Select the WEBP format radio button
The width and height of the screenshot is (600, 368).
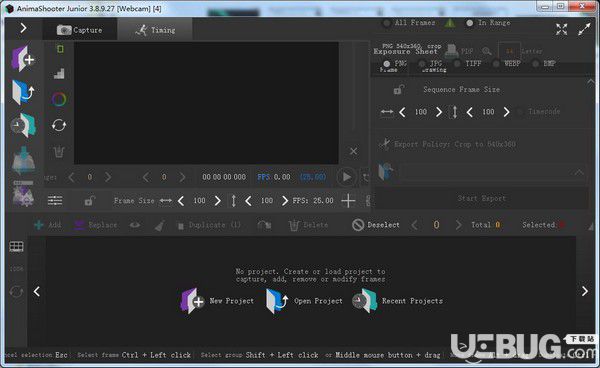pos(496,64)
